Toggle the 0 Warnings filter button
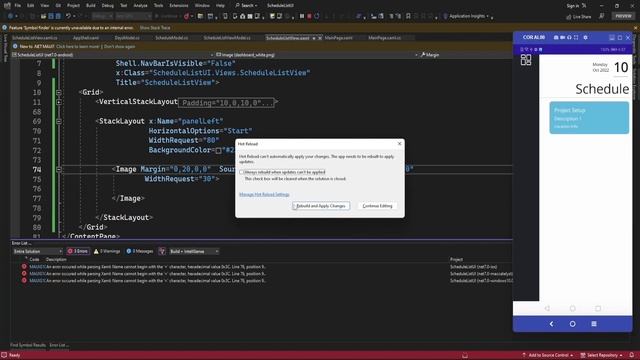 [107, 251]
